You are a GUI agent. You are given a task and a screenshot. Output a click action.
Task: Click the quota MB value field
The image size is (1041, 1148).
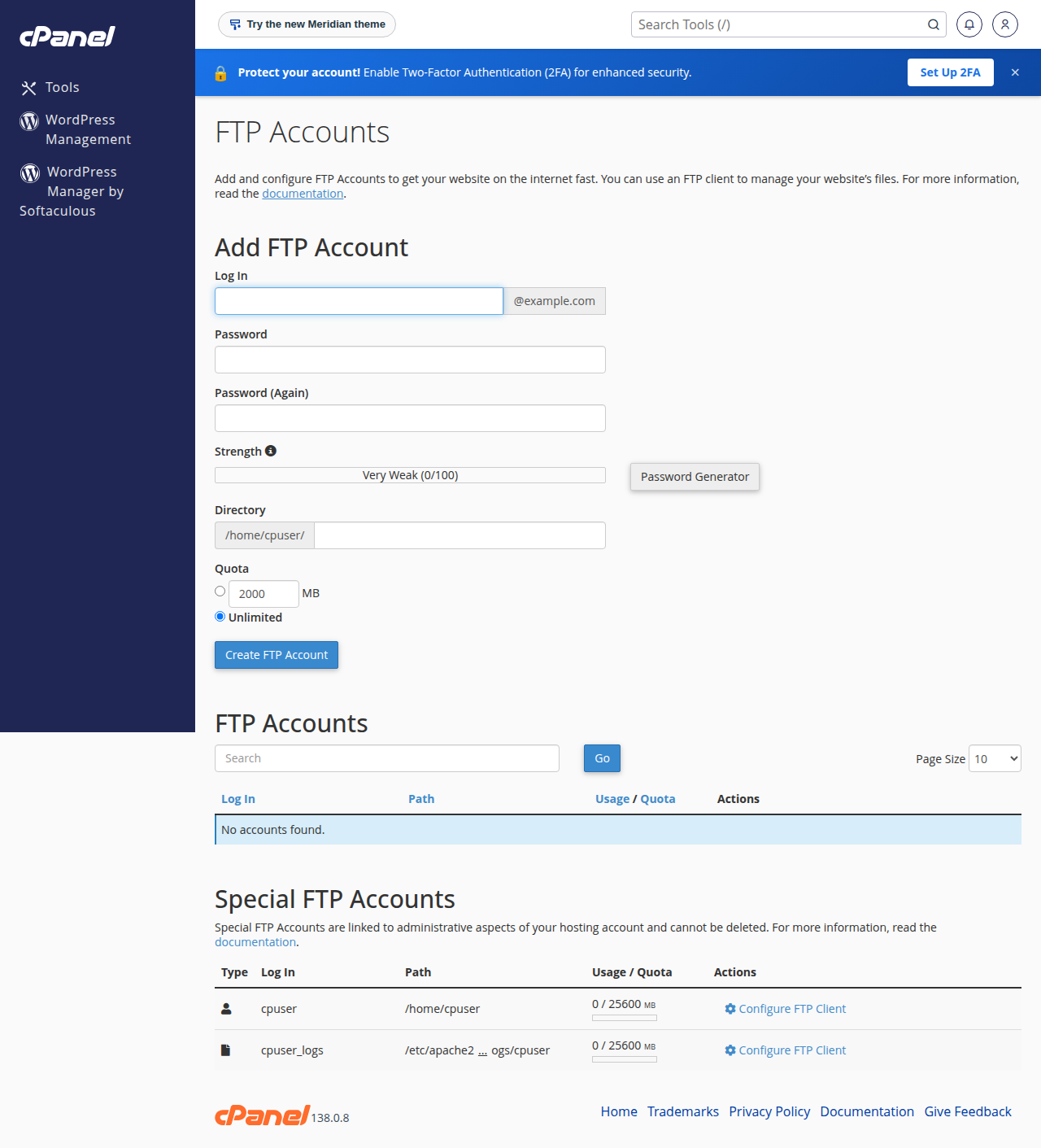pyautogui.click(x=264, y=594)
